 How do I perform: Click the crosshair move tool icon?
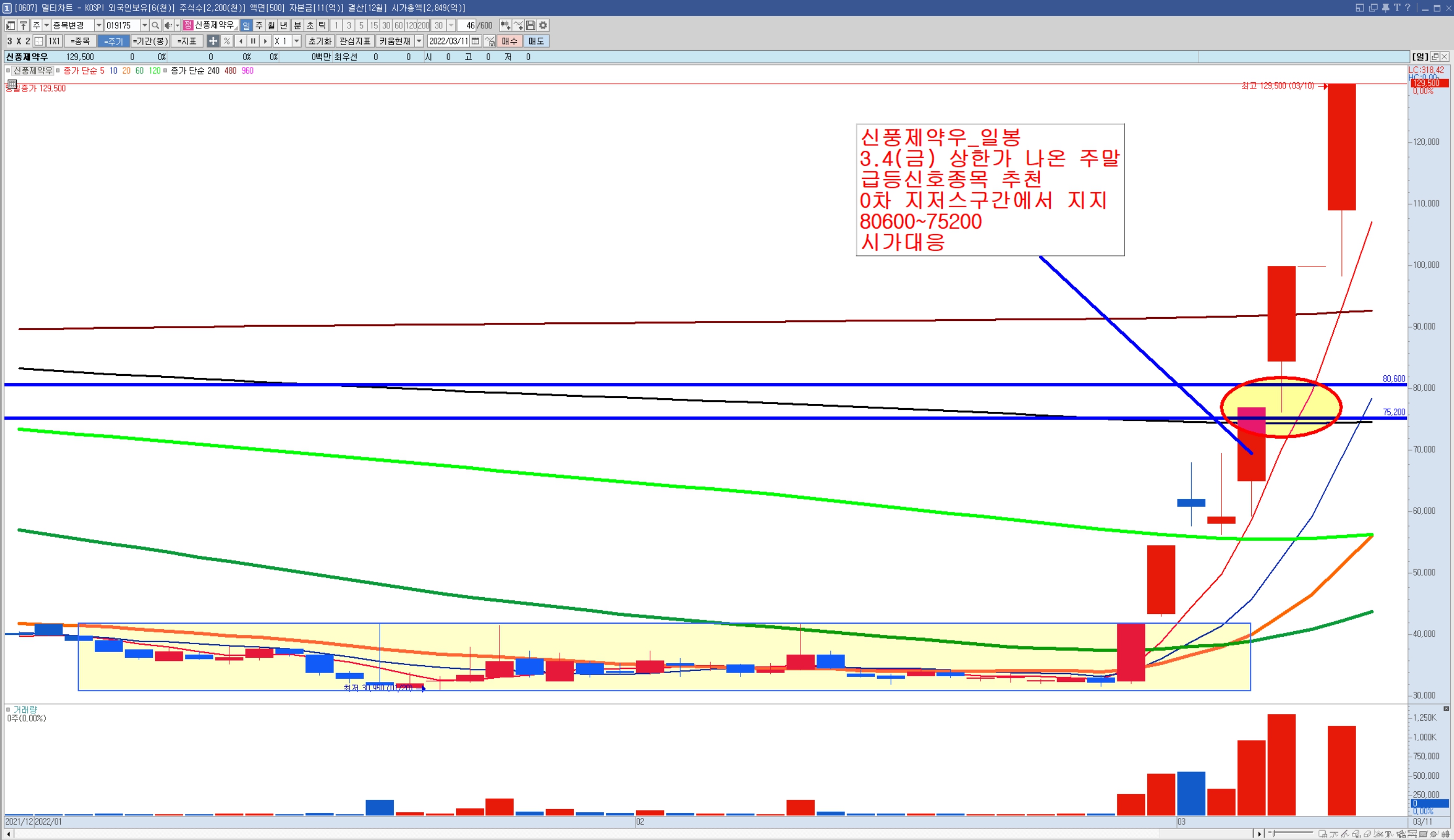(x=213, y=41)
